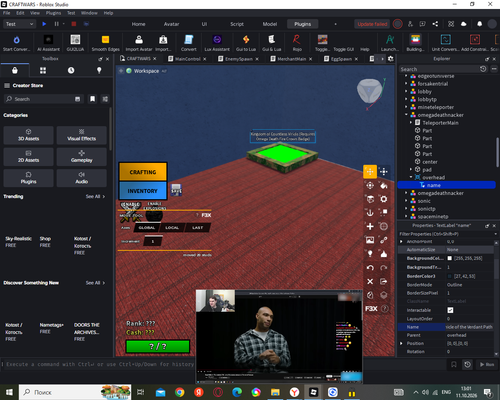Expand the lobby model node
Viewport: 500px width, 400px height.
(x=406, y=91)
